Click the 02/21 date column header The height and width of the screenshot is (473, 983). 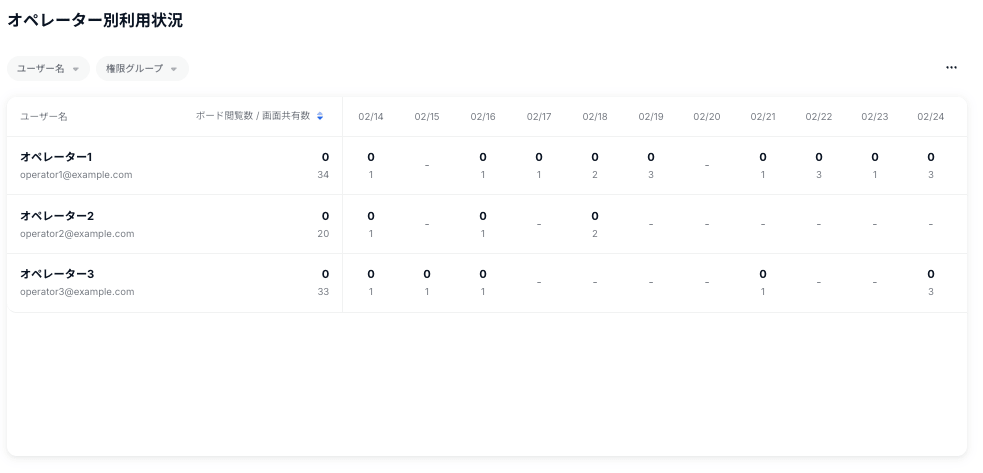point(763,117)
